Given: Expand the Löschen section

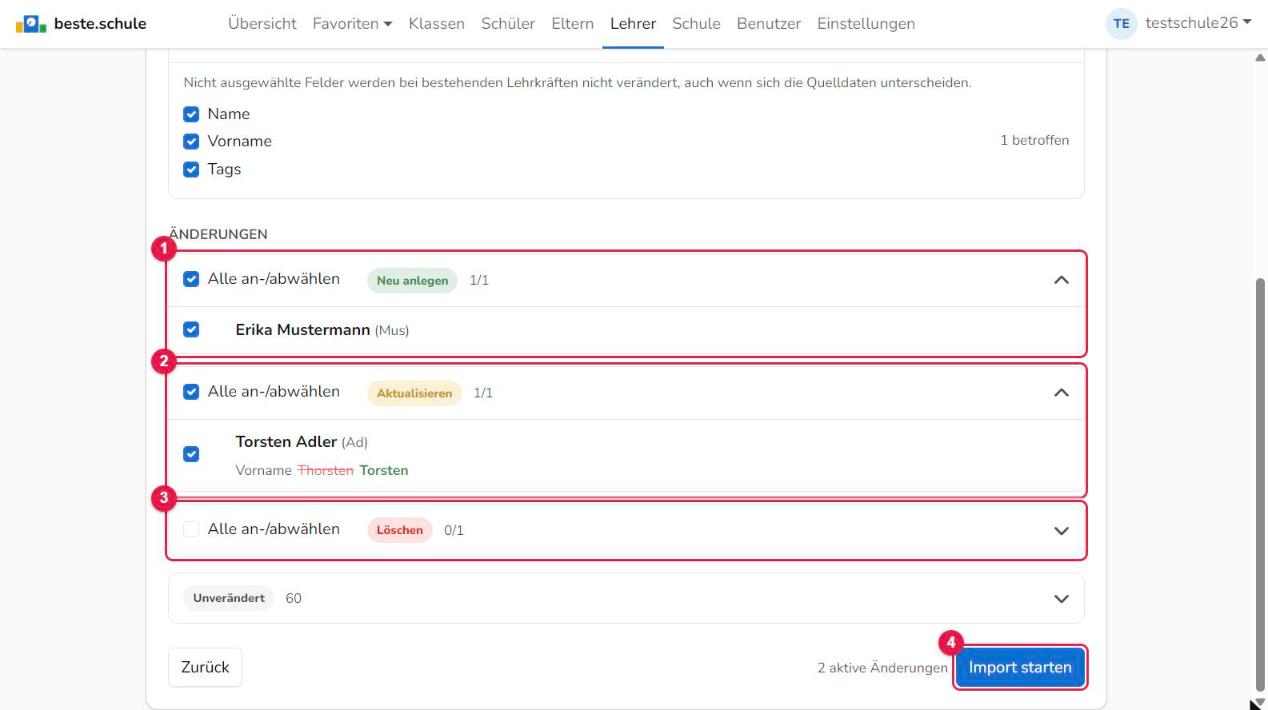Looking at the screenshot, I should point(1062,531).
